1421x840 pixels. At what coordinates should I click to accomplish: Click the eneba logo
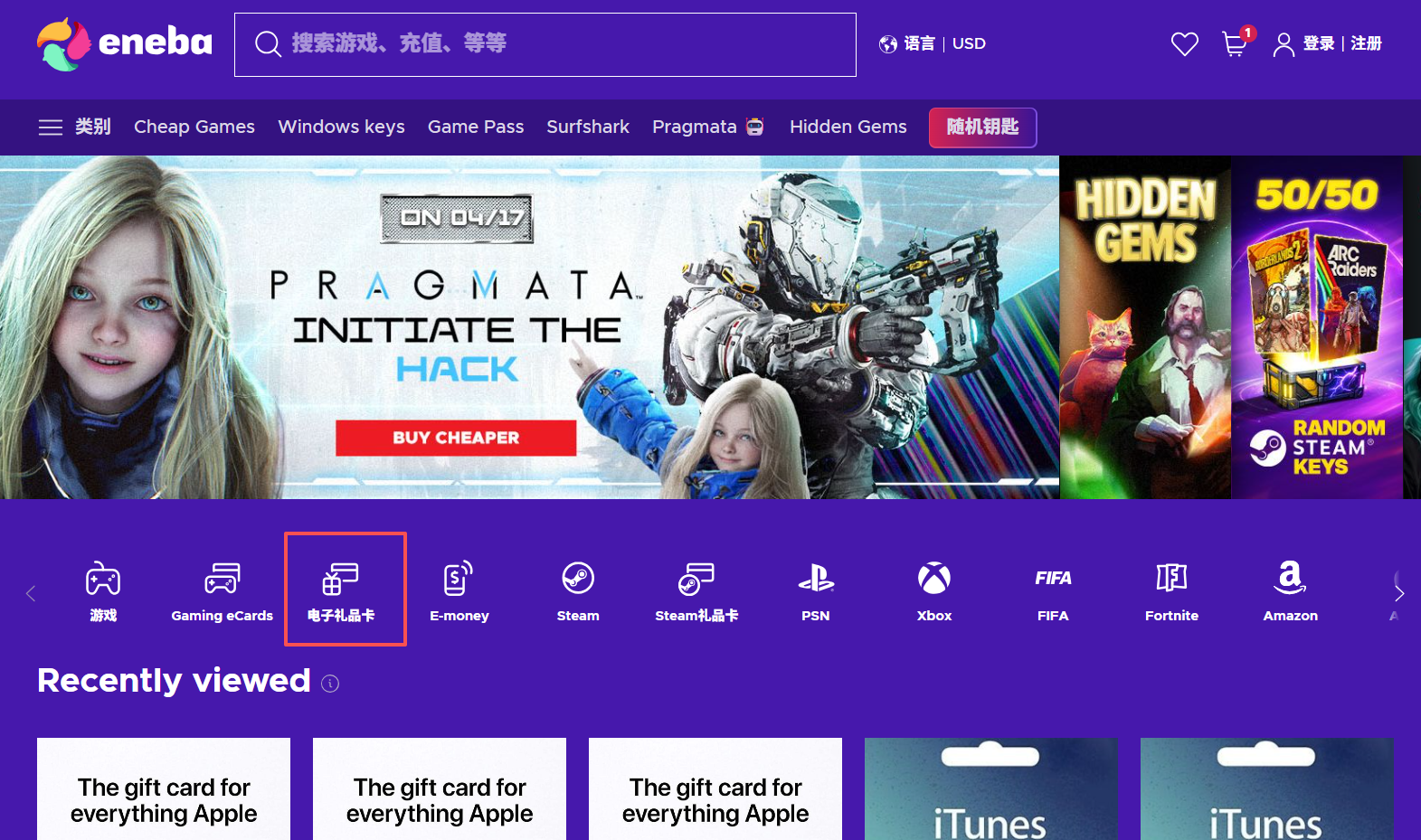(x=125, y=43)
